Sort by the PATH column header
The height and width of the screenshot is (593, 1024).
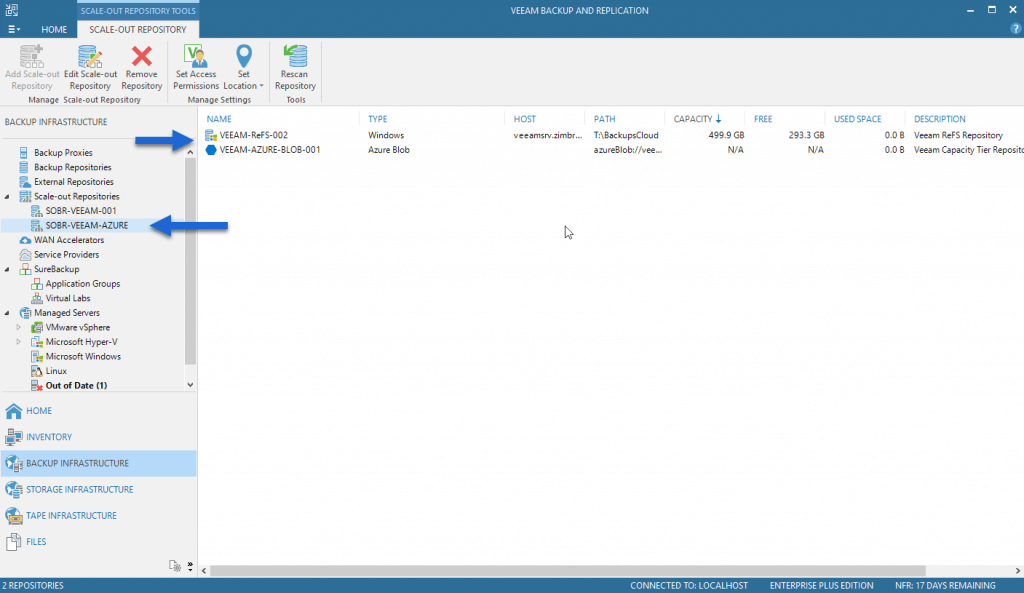604,119
